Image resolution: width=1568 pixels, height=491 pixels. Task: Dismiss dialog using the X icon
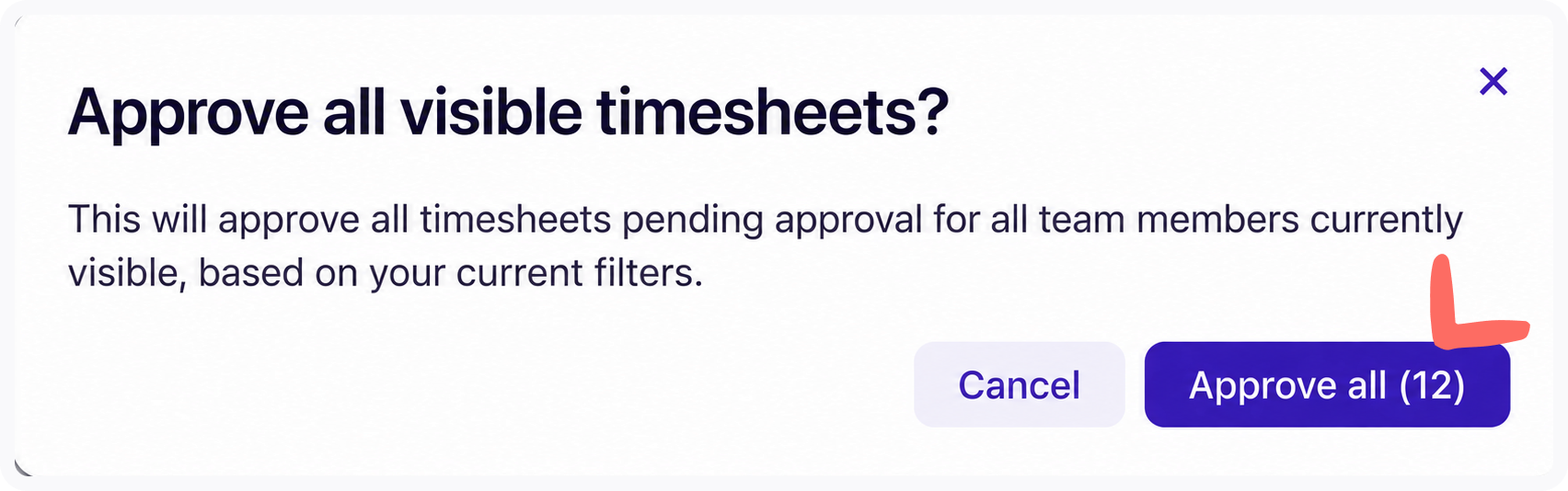coord(1493,82)
